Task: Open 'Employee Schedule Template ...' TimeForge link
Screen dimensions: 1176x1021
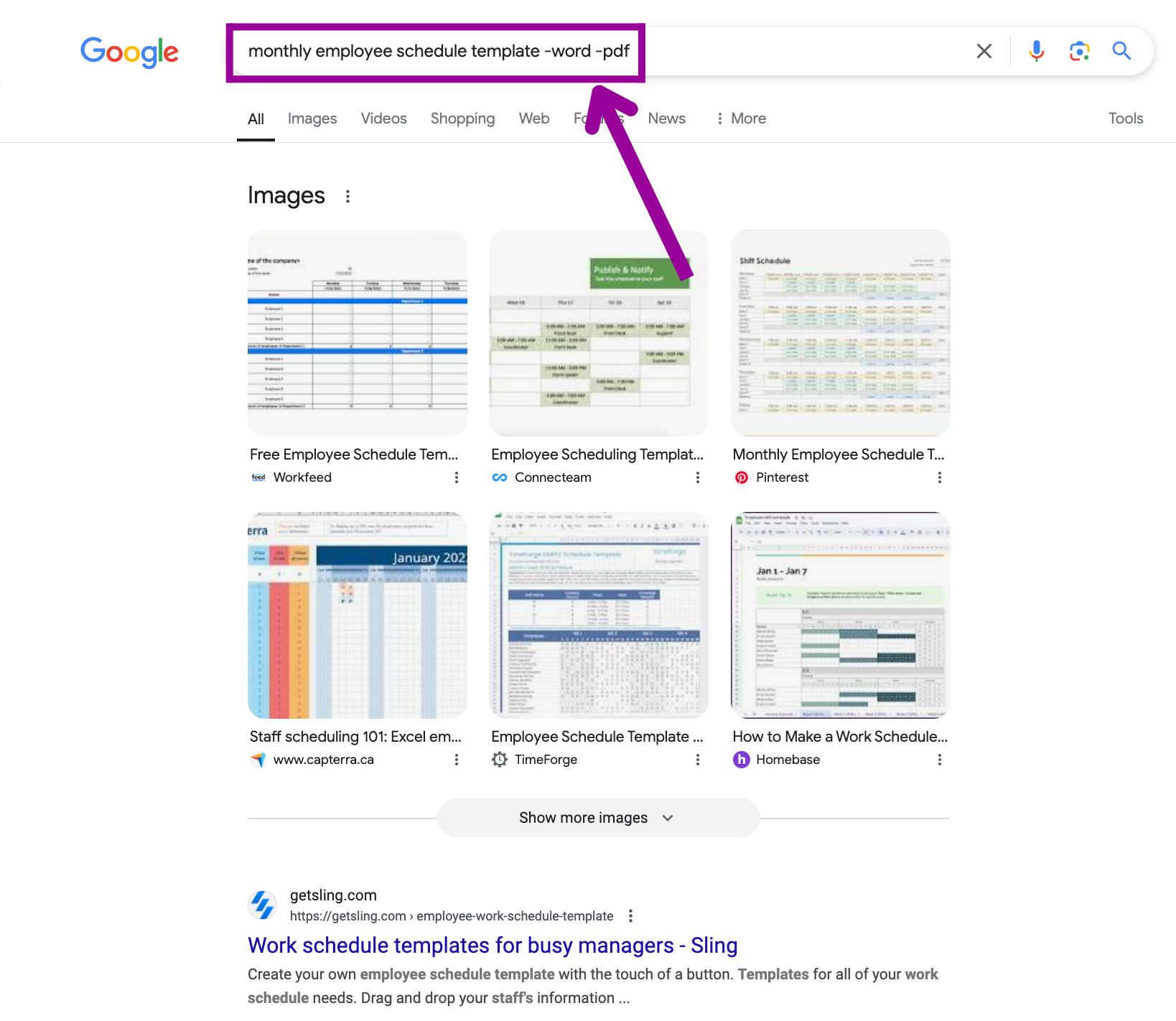Action: (x=597, y=737)
